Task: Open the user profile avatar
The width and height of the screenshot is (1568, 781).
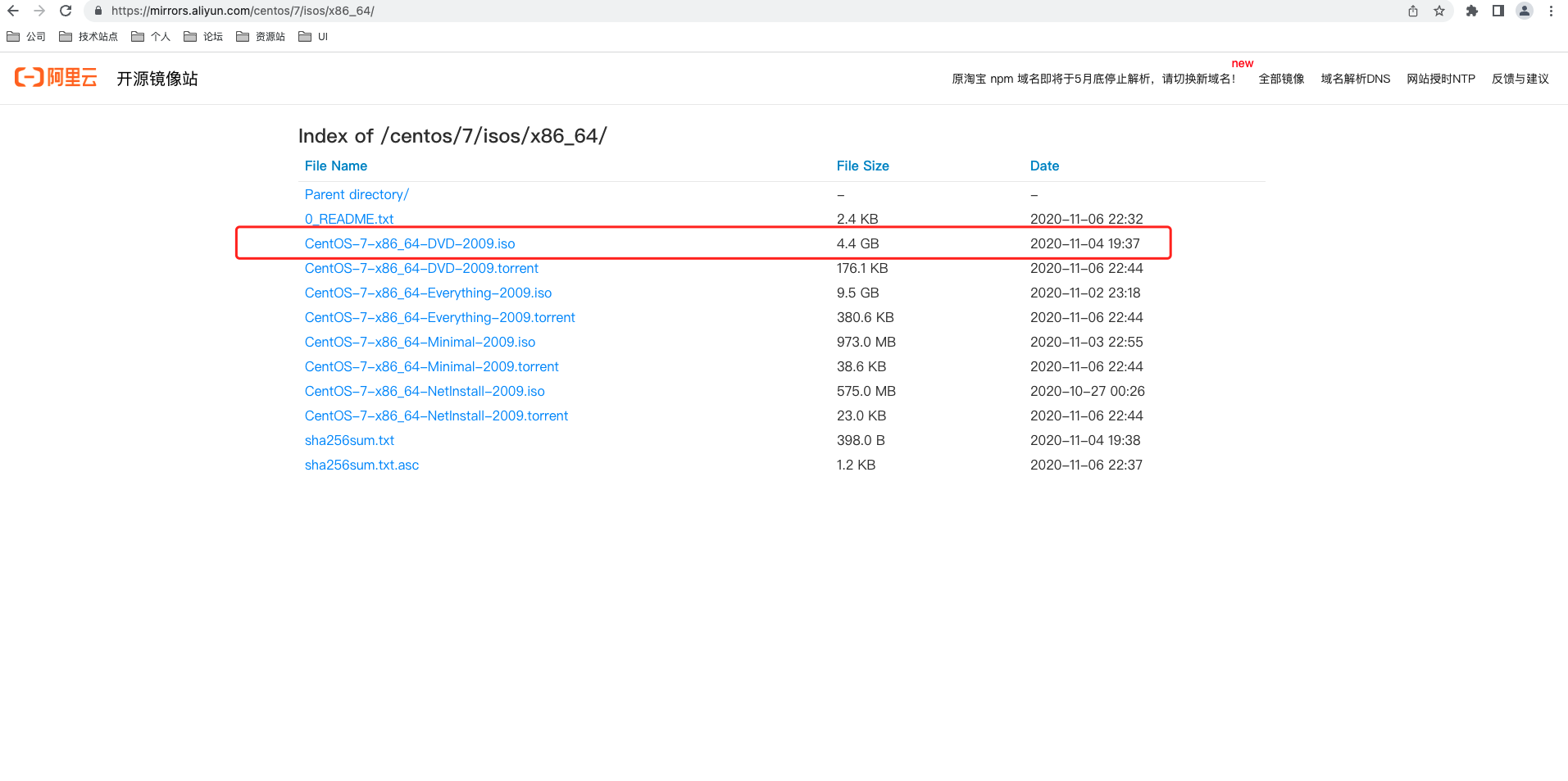Action: [1525, 11]
